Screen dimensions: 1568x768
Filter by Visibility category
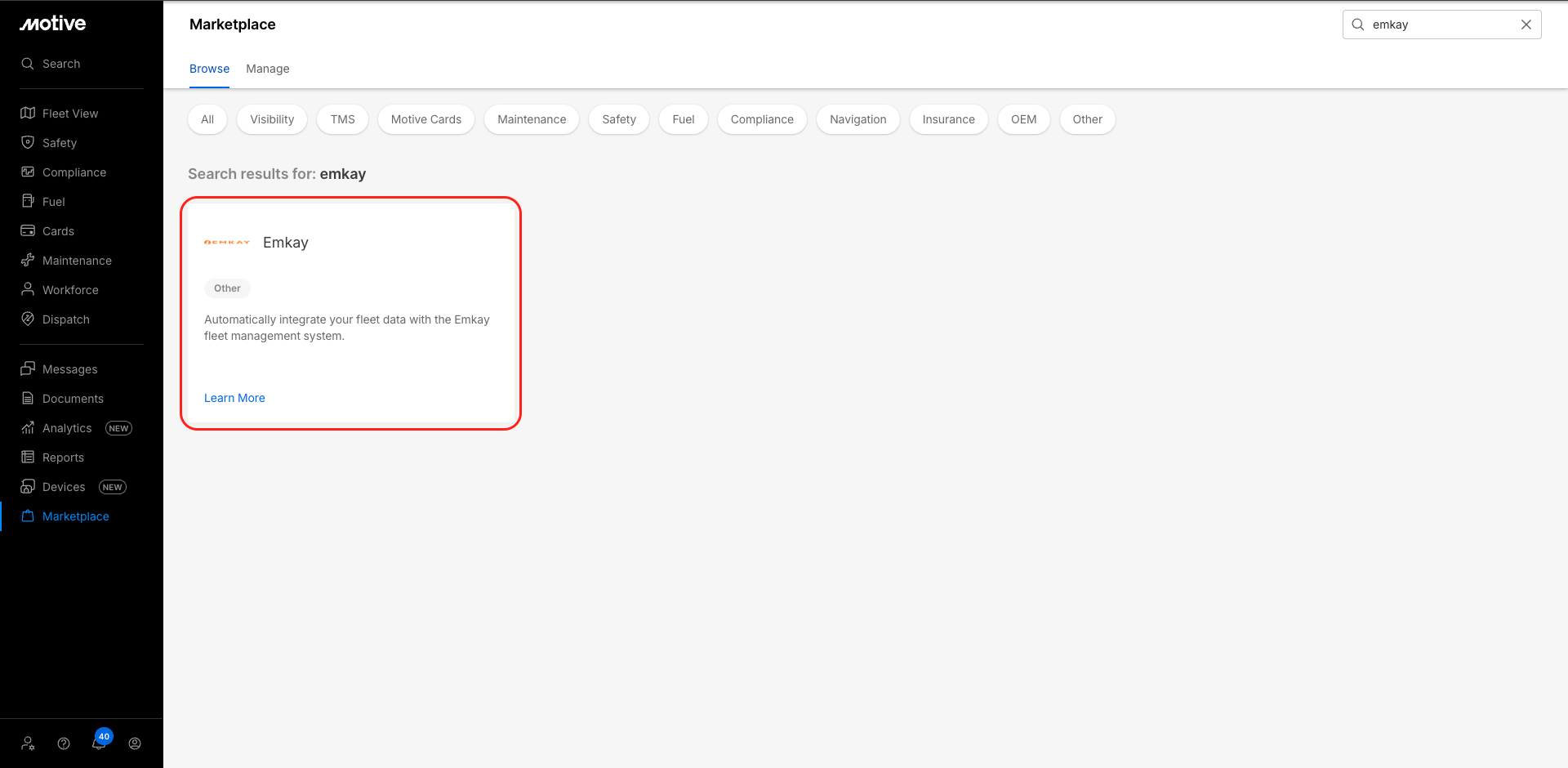coord(272,119)
